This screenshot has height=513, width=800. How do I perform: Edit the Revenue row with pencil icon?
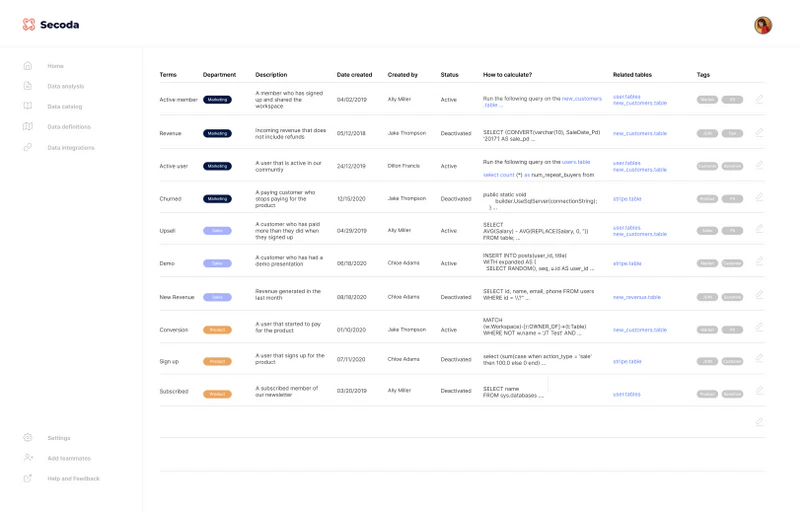[x=759, y=133]
